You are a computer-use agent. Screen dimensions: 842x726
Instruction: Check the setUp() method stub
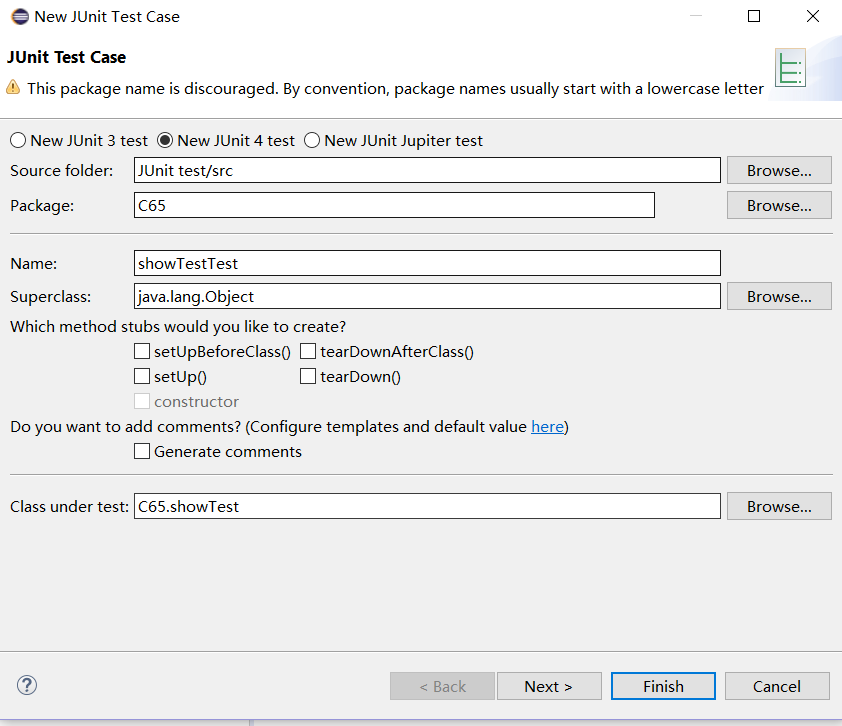coord(142,377)
